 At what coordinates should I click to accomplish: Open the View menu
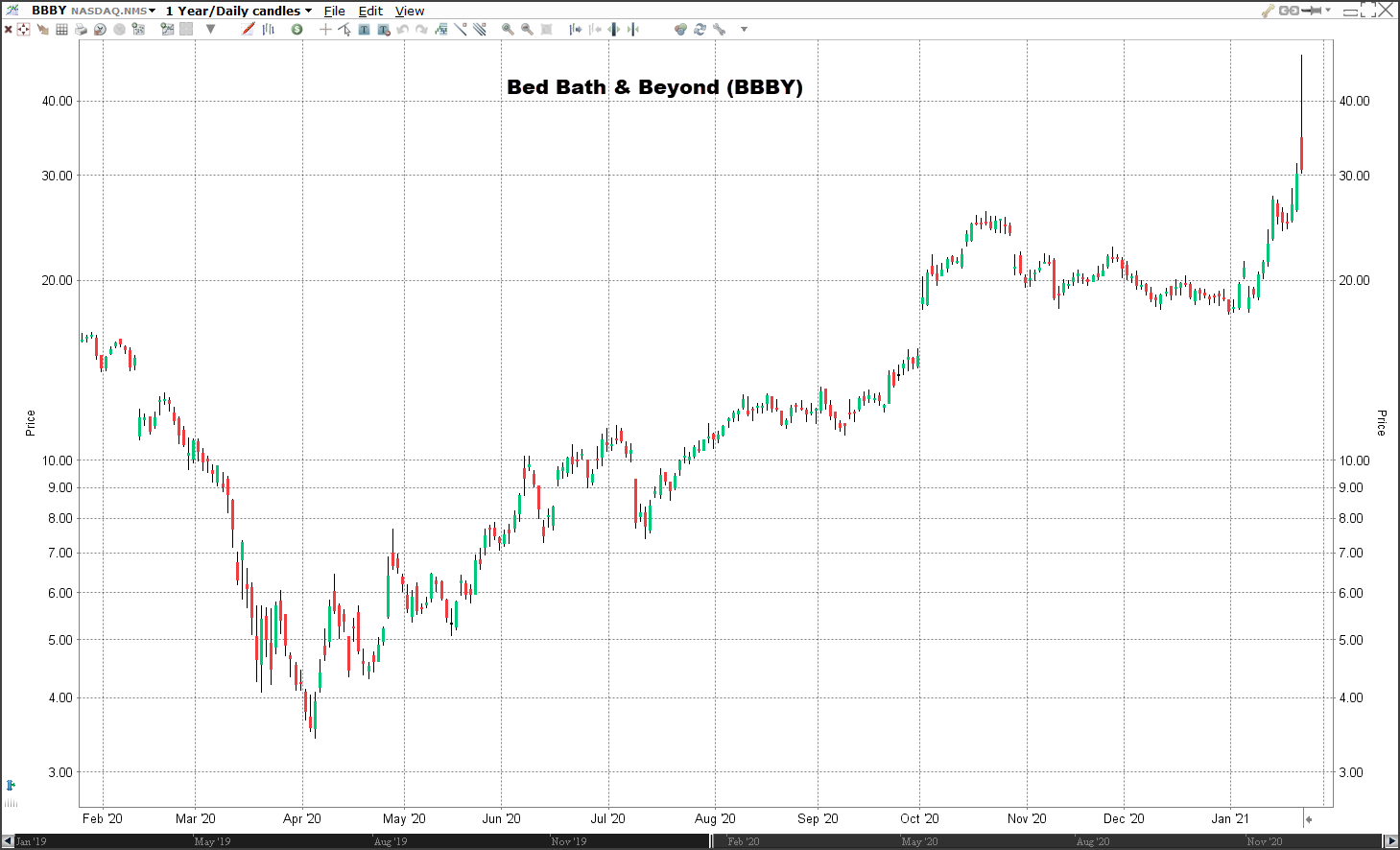410,11
